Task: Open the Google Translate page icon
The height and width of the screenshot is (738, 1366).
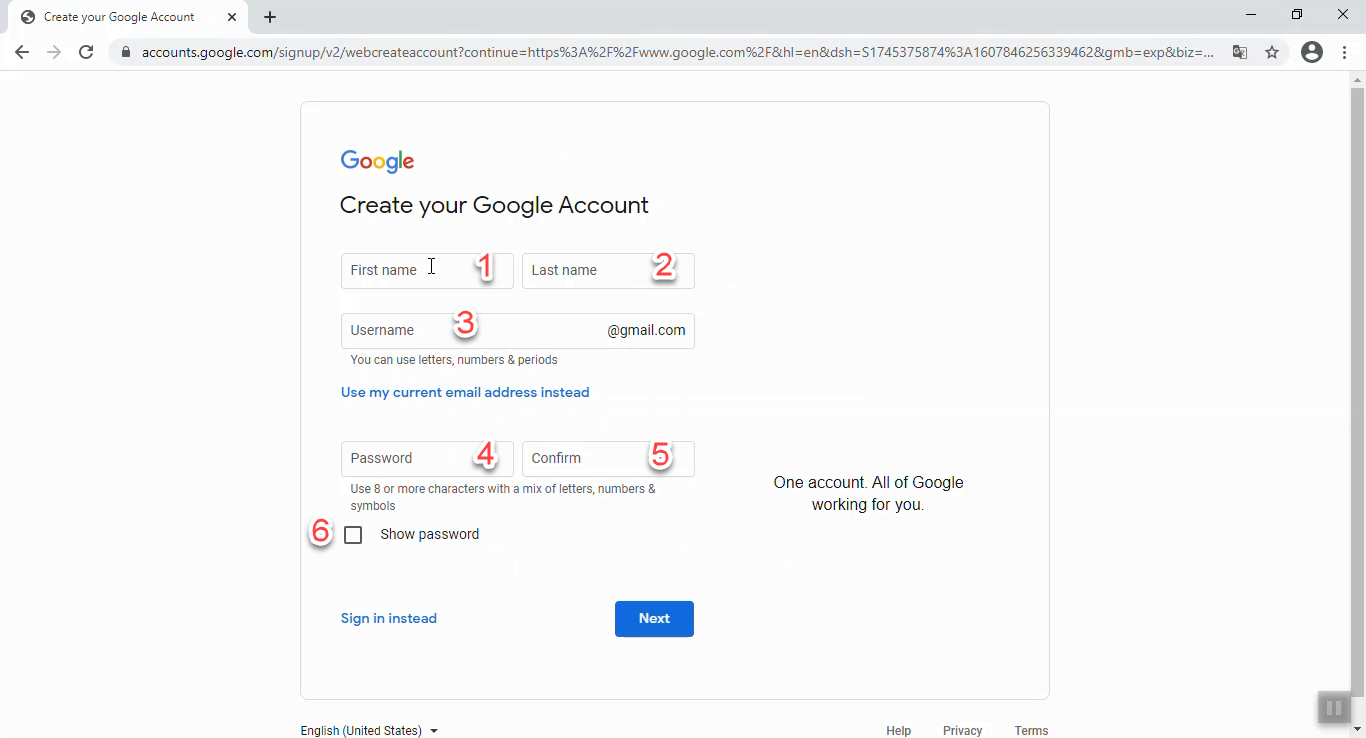Action: tap(1240, 52)
